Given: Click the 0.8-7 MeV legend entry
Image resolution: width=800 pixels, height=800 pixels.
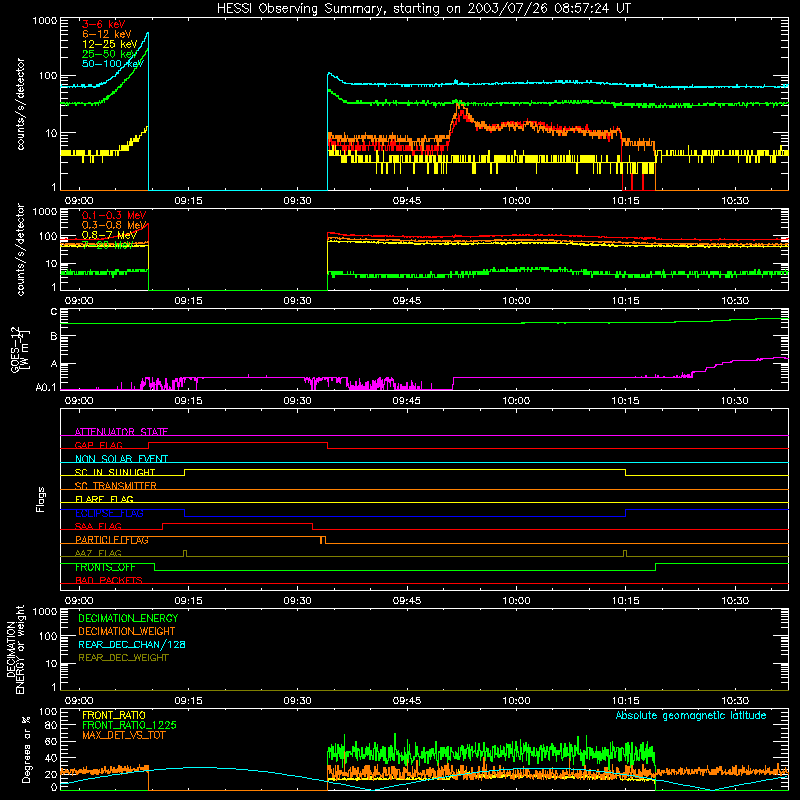Looking at the screenshot, I should [x=109, y=235].
